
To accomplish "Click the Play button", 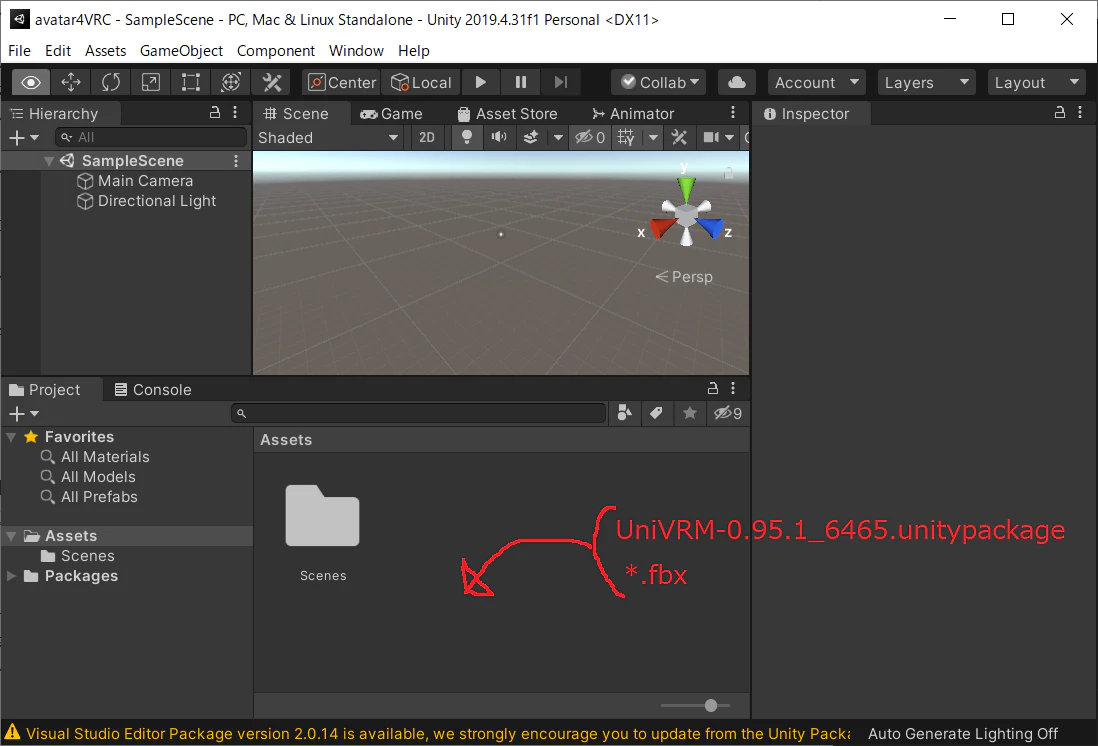I will [481, 83].
